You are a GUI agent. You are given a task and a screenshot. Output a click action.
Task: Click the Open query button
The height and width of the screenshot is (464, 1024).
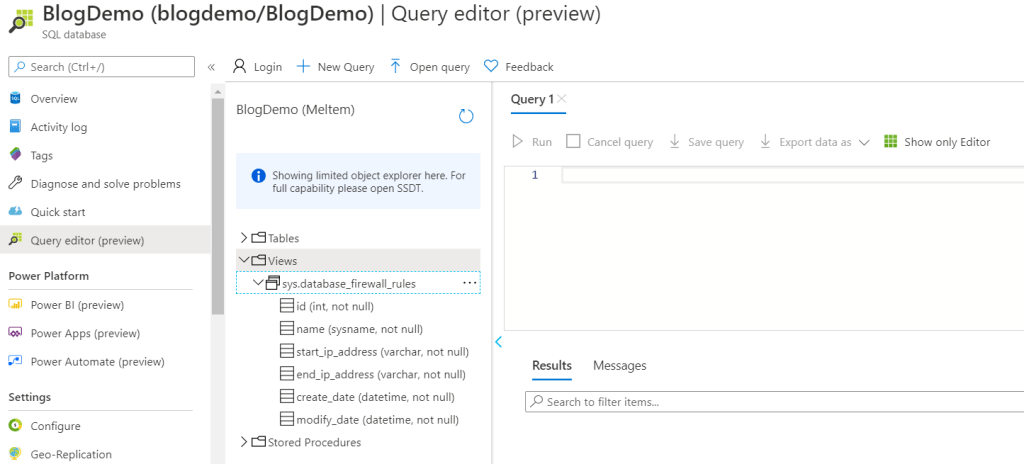click(429, 67)
